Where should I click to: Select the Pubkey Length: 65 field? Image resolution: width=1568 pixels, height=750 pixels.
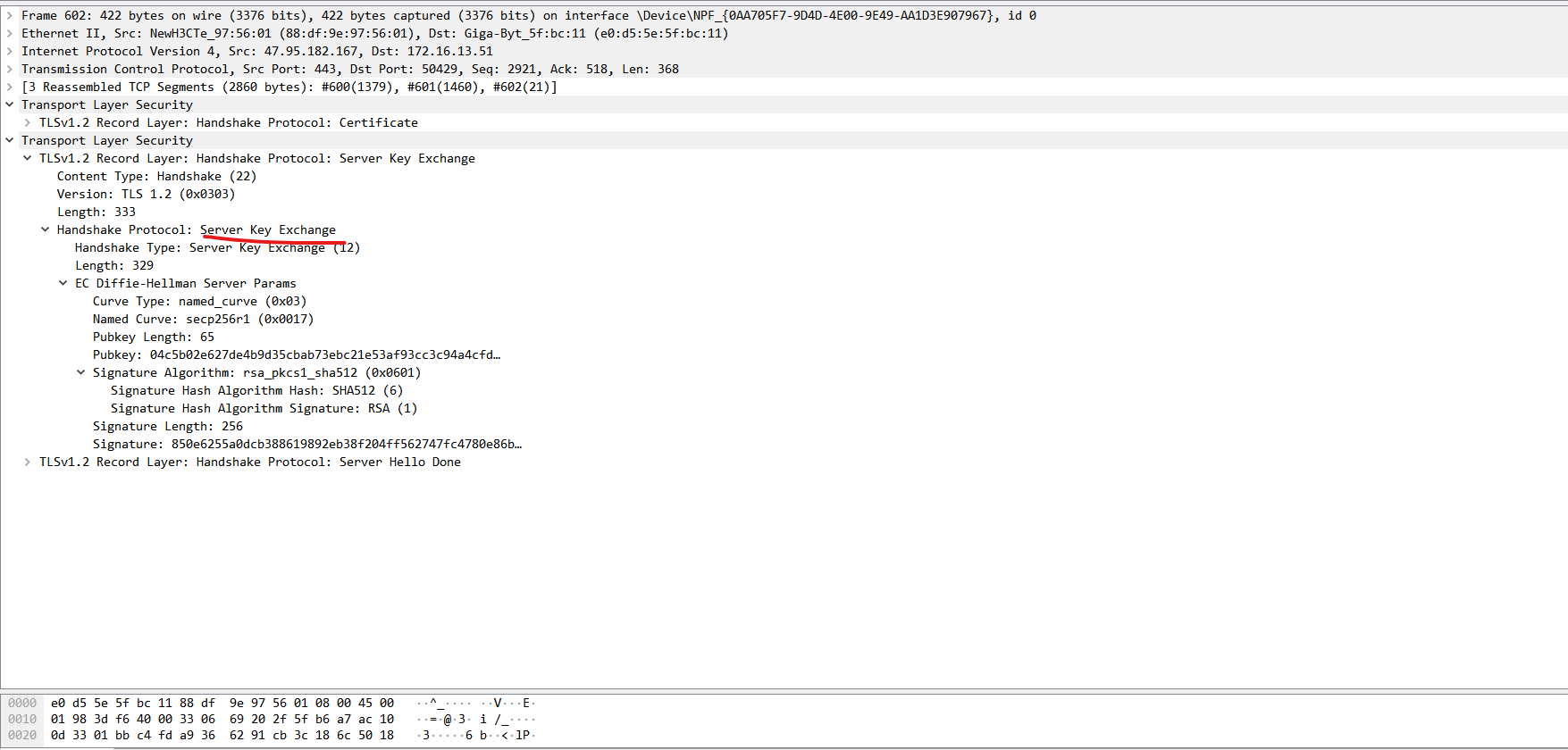click(154, 337)
